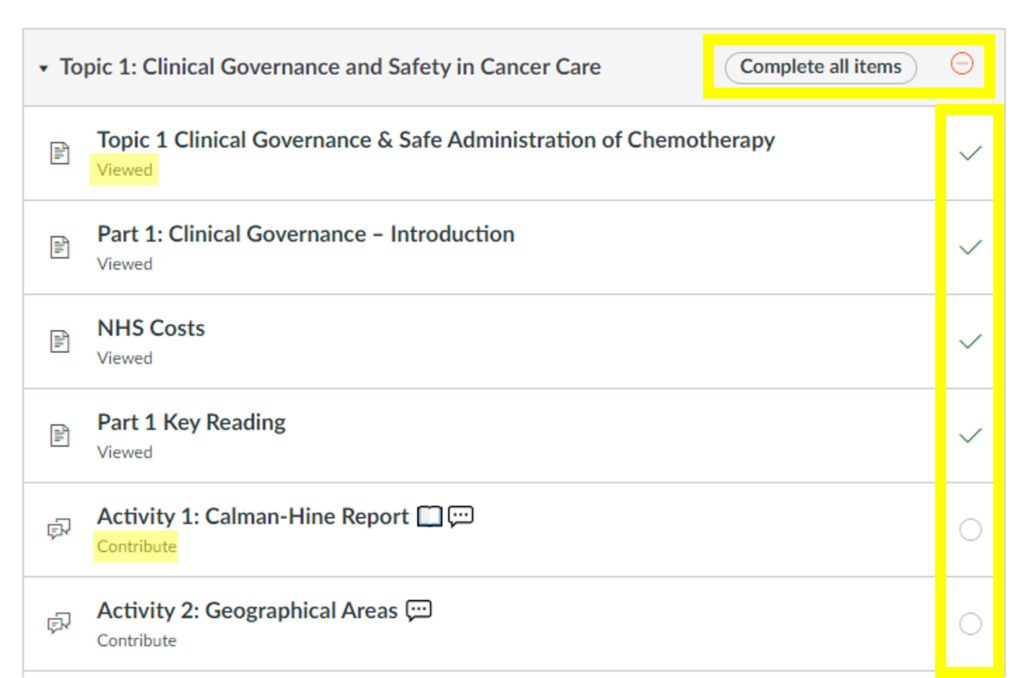Screen dimensions: 1024x678
Task: Click discussion icon left of Activity 2: Geographical Areas
Action: 60,624
